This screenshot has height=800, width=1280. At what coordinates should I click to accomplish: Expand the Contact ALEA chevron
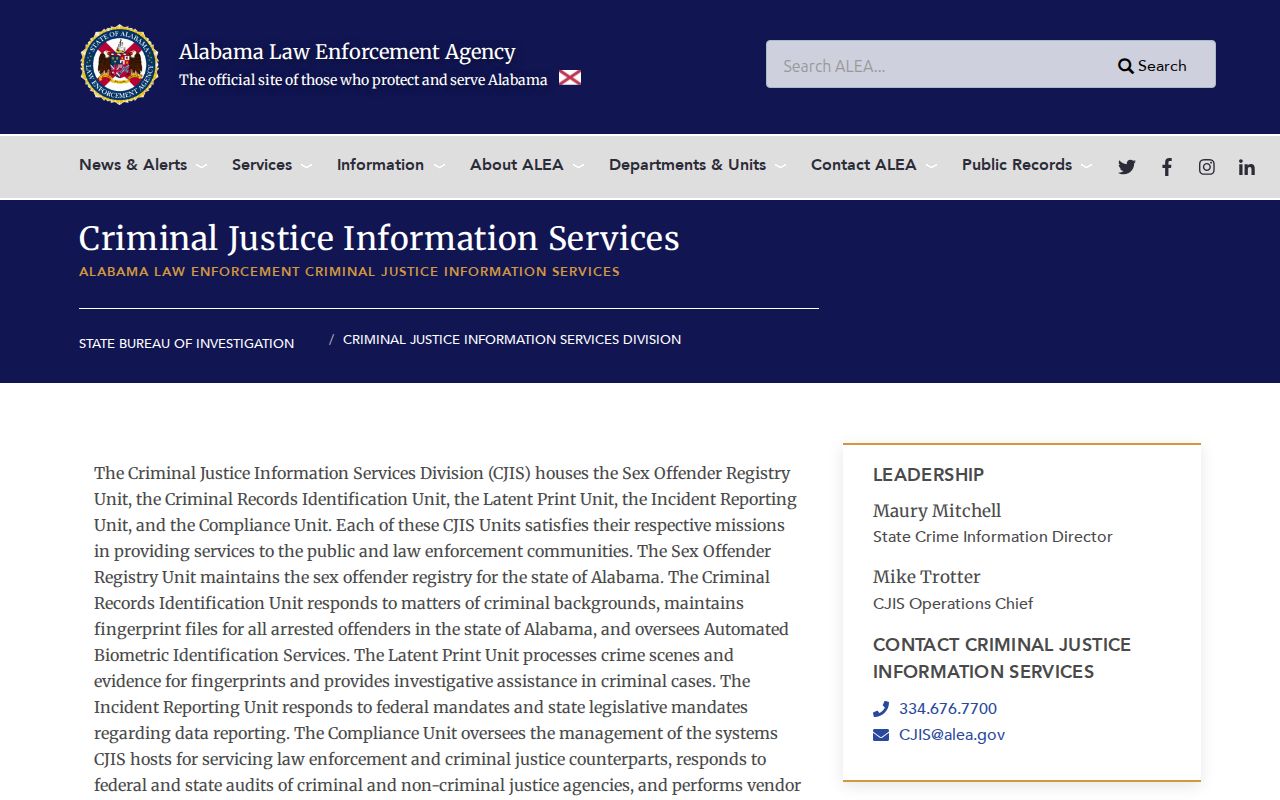click(931, 166)
